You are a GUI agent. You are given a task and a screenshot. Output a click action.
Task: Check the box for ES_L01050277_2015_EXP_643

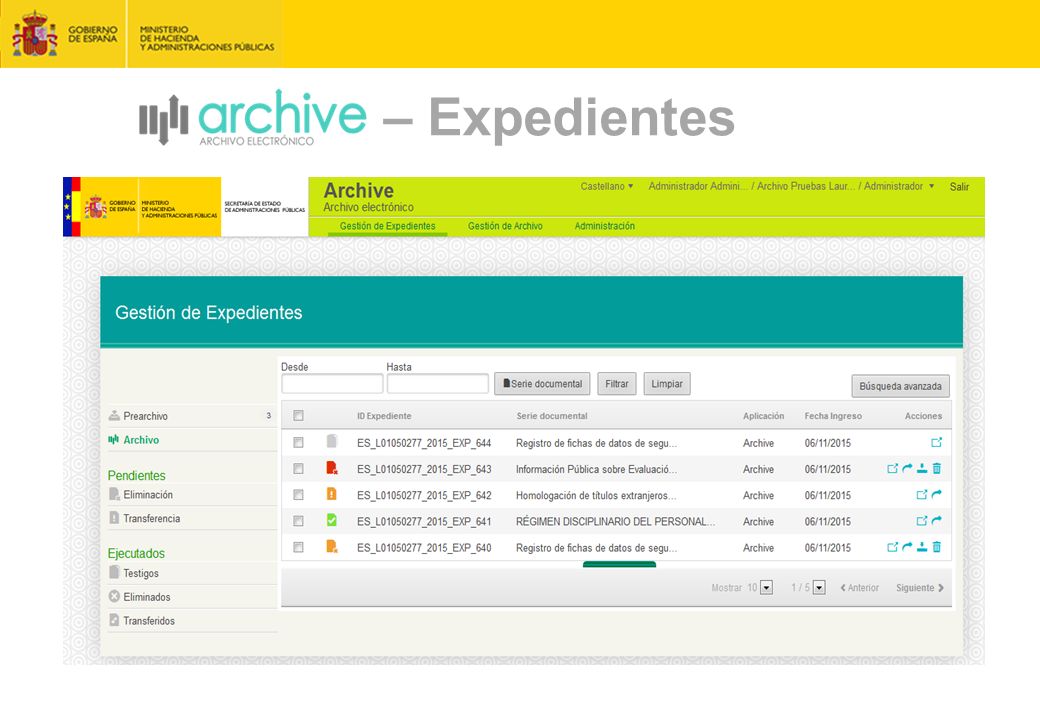point(298,469)
